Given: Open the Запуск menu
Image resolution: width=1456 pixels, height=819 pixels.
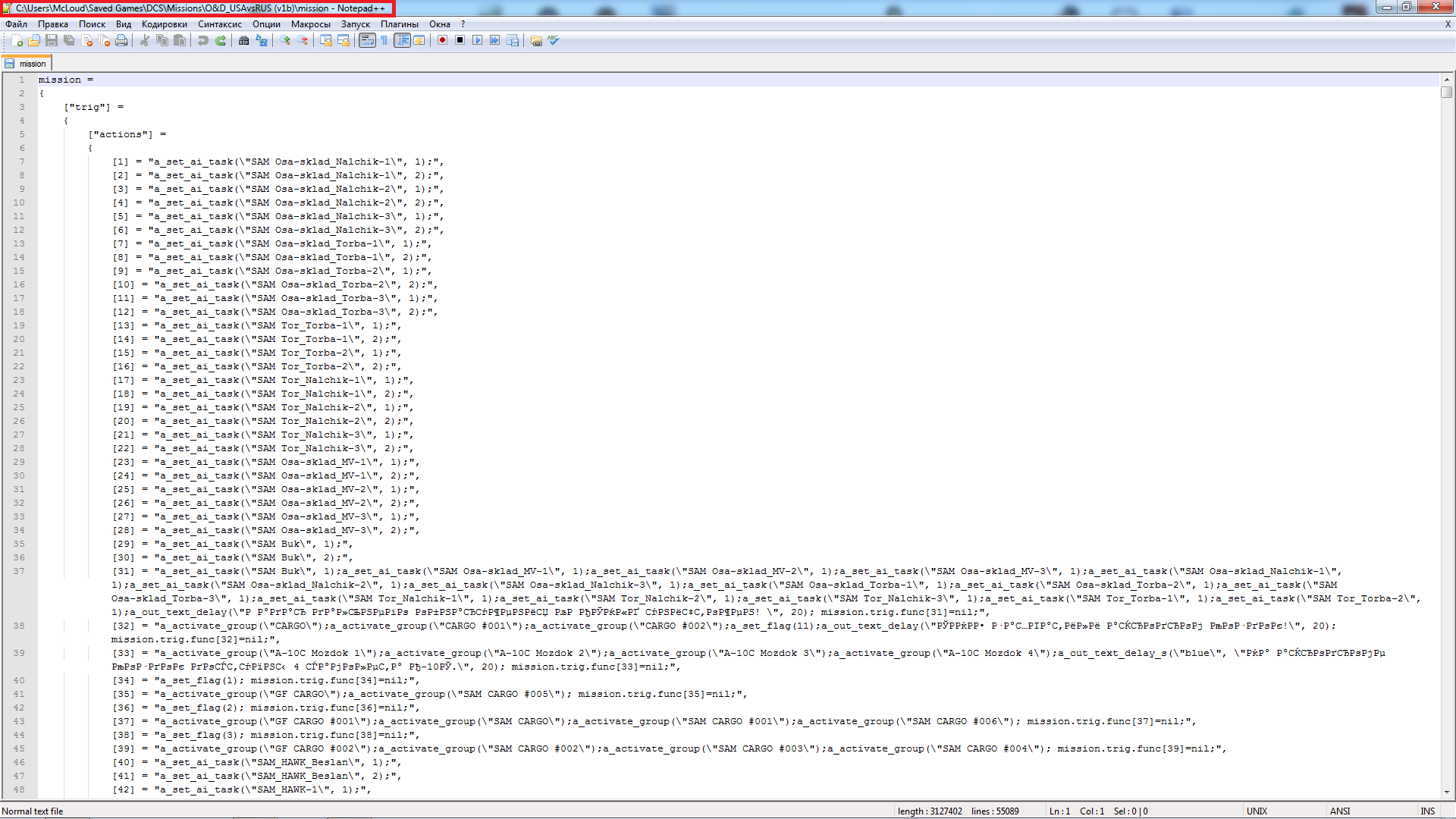Looking at the screenshot, I should click(x=356, y=24).
